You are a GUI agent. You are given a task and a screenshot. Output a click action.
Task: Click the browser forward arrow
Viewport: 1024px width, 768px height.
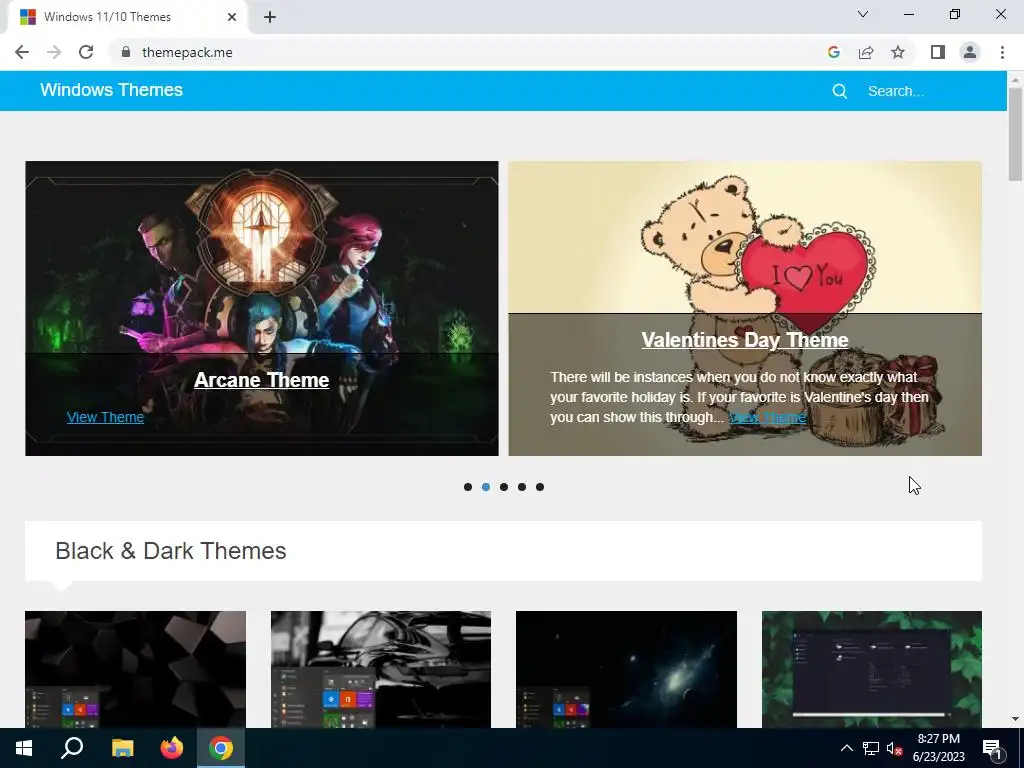tap(54, 52)
